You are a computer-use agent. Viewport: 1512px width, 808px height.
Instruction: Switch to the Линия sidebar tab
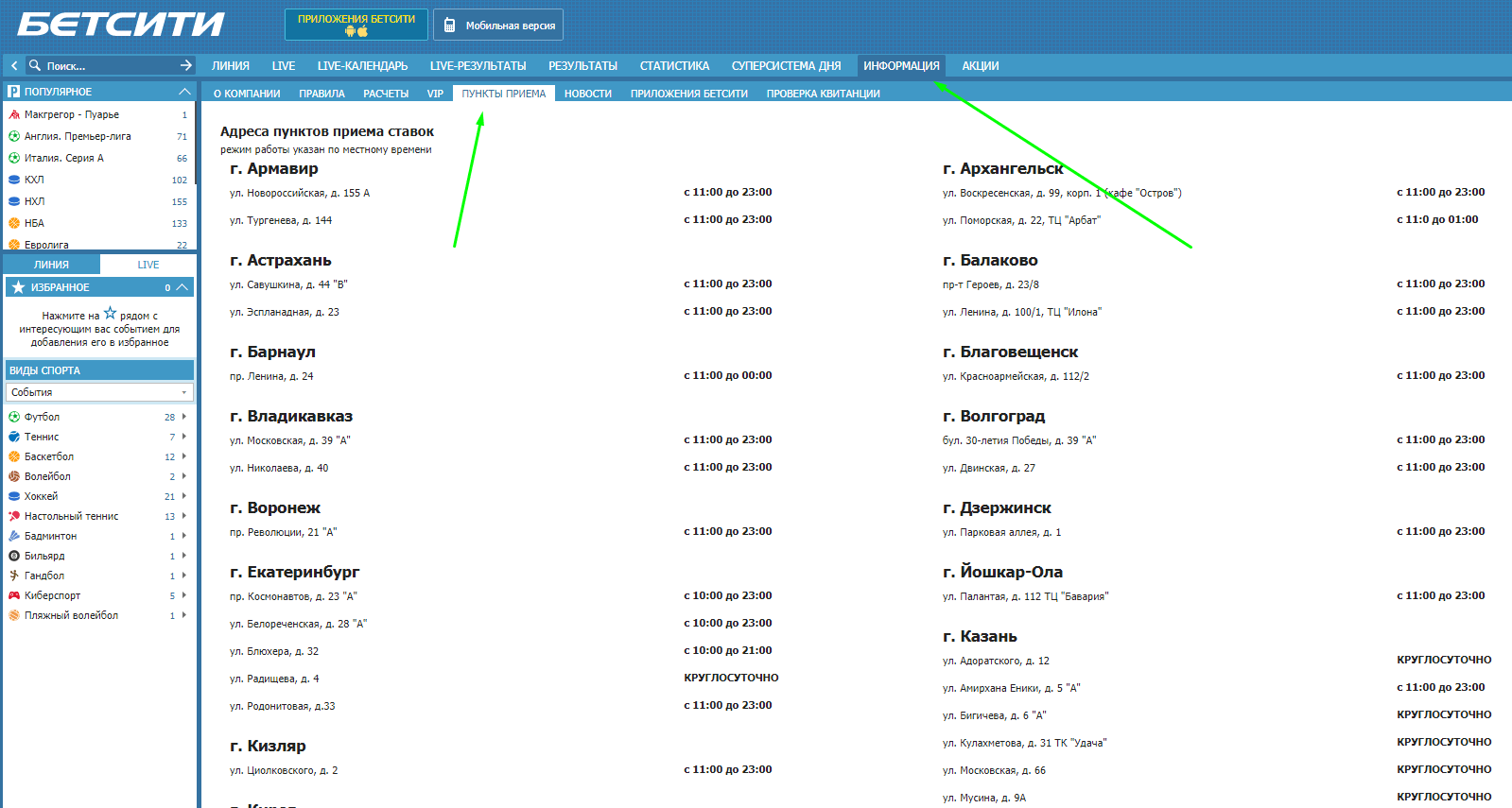[x=51, y=265]
